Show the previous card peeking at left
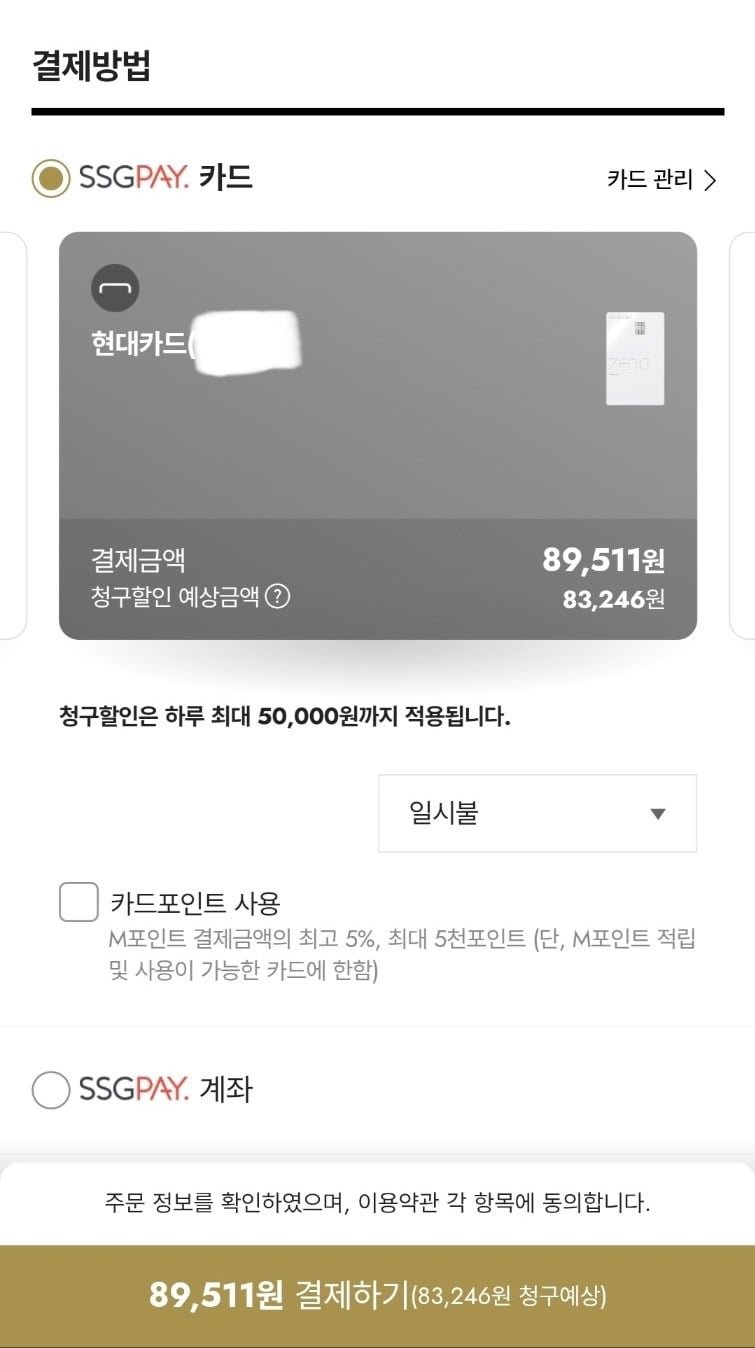This screenshot has width=755, height=1348. (12, 435)
